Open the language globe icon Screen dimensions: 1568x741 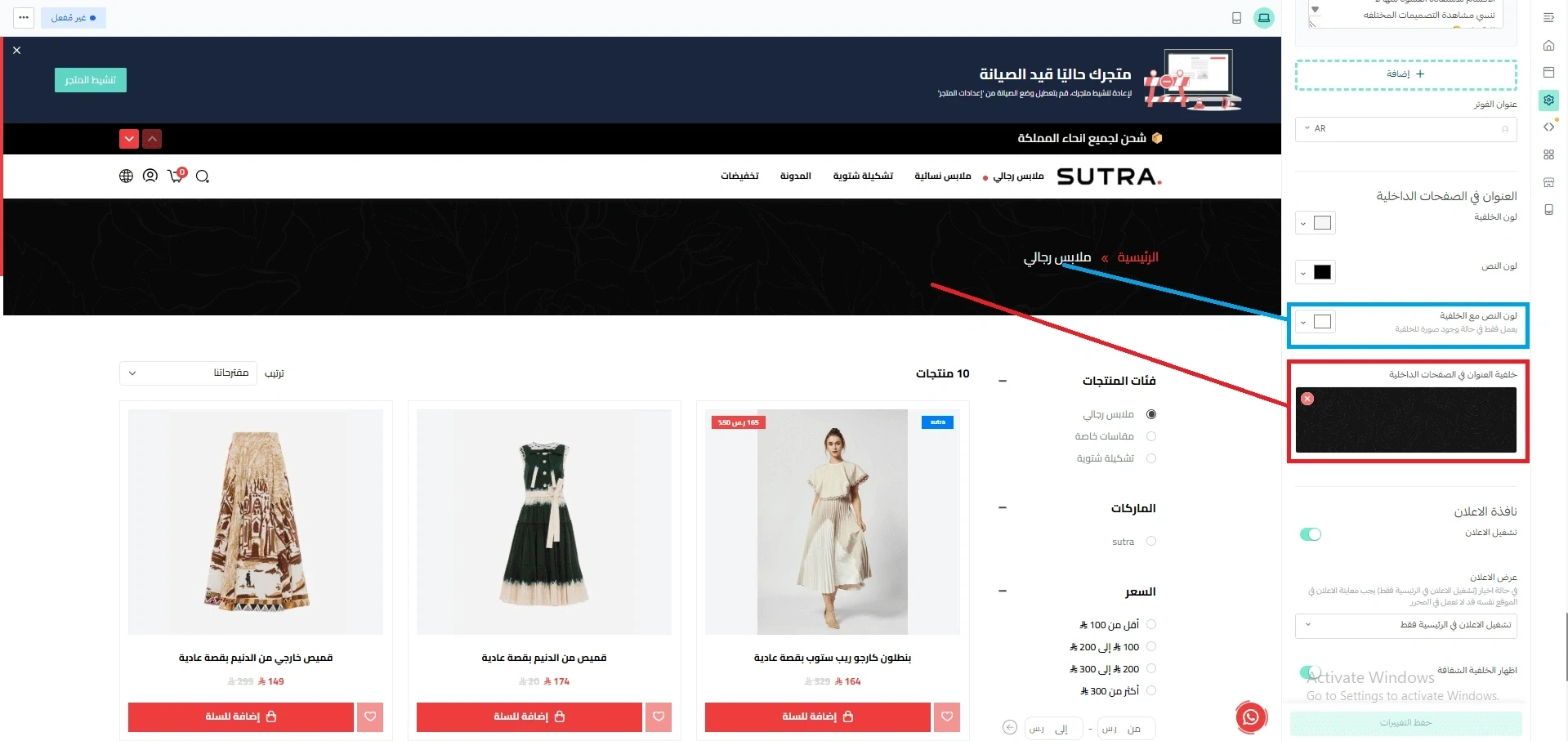126,176
